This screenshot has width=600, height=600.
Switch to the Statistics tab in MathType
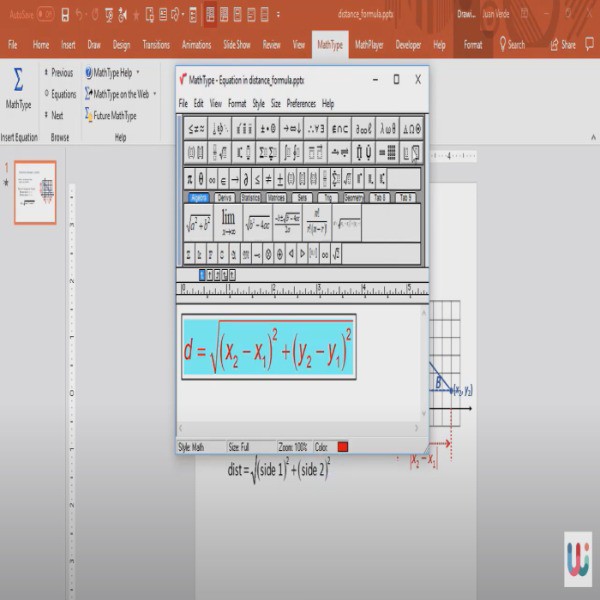[x=250, y=198]
